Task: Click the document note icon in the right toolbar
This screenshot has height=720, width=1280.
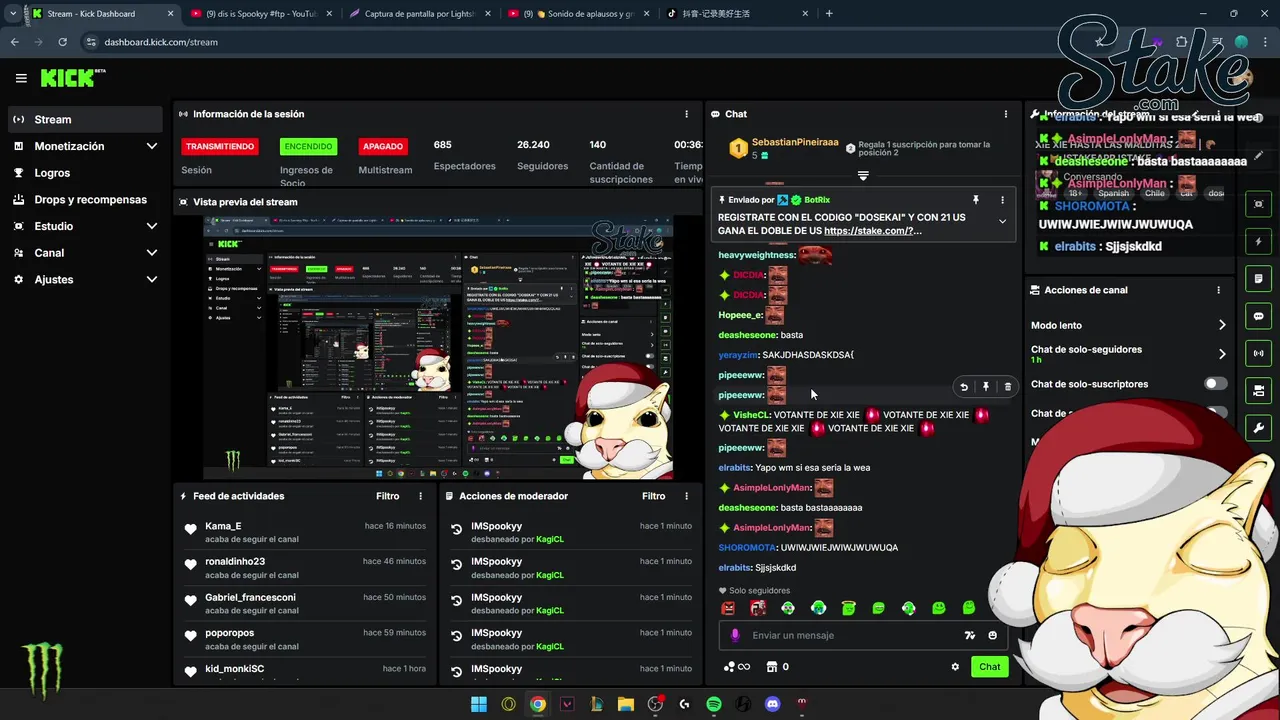Action: 1258,278
